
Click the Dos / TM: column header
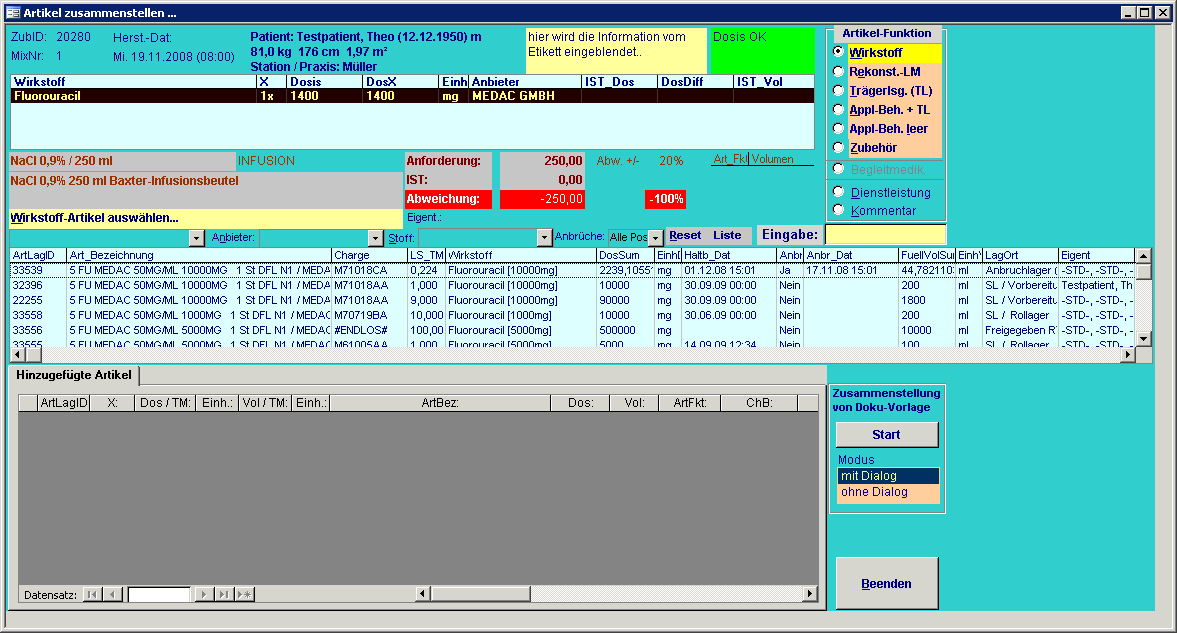click(x=166, y=403)
